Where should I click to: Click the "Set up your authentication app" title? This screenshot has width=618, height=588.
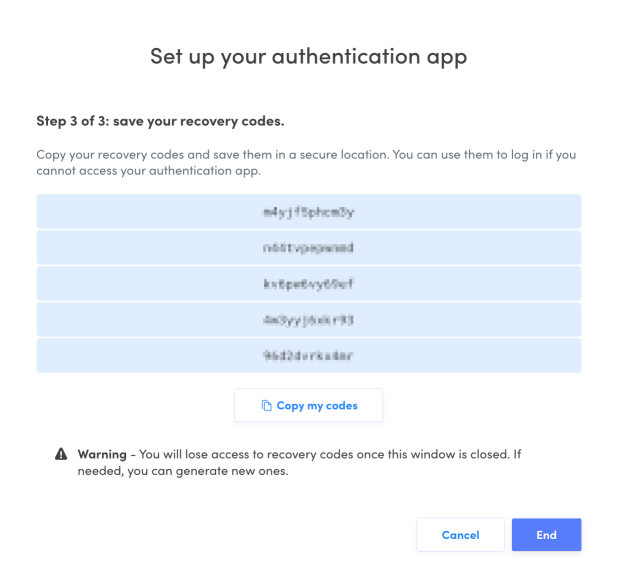tap(309, 56)
